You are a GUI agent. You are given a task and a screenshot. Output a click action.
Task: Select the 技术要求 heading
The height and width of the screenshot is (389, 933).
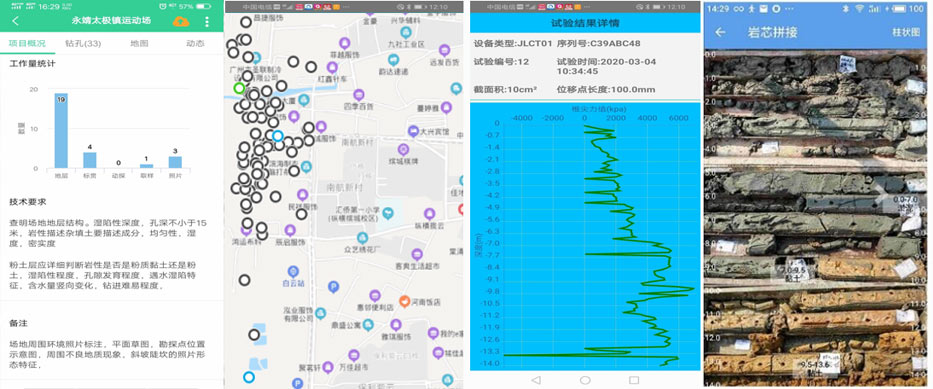(x=28, y=202)
